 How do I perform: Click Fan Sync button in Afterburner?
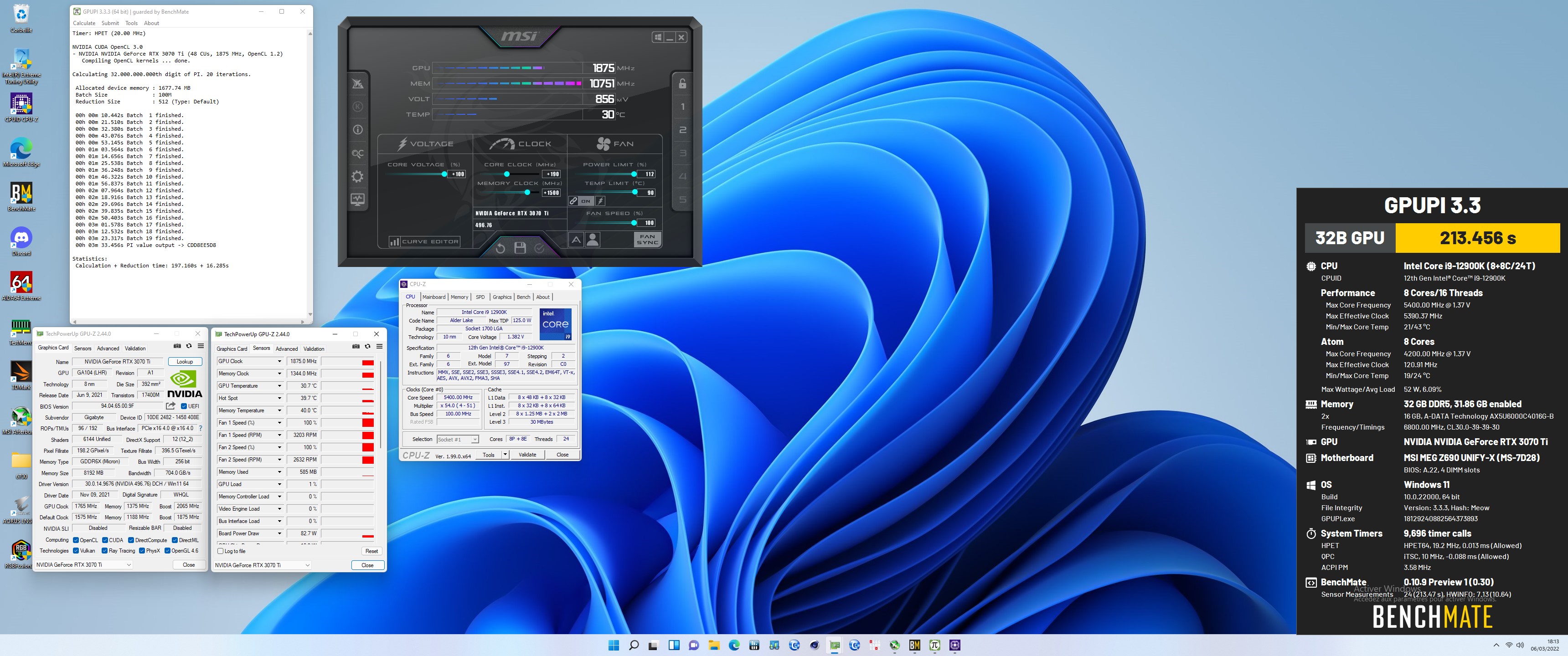pyautogui.click(x=647, y=240)
